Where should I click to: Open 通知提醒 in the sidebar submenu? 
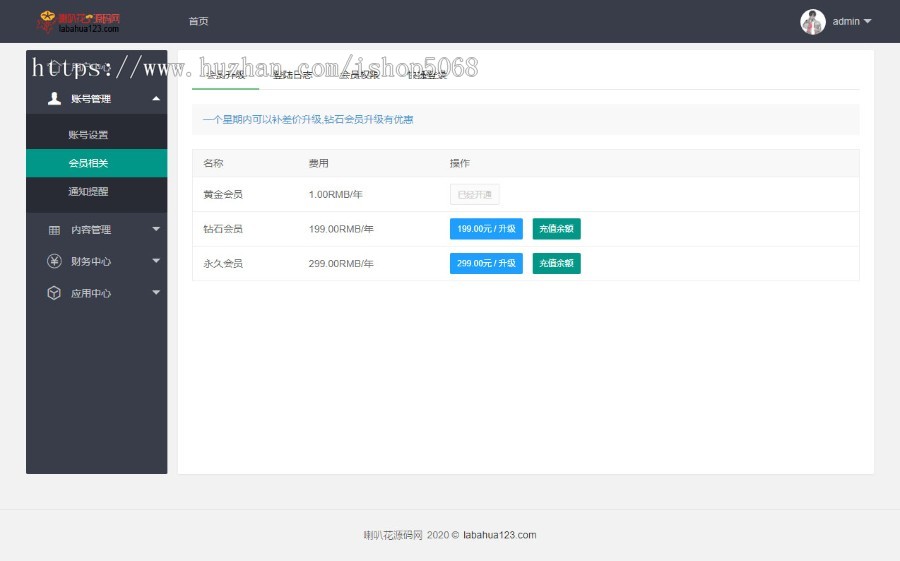[88, 192]
